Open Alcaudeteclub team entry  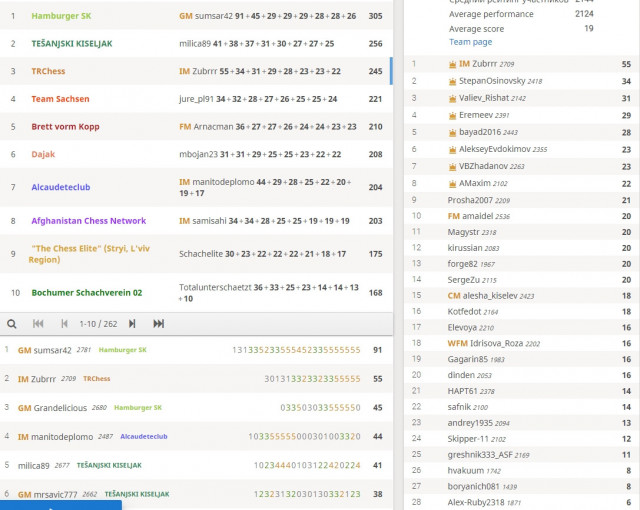(x=61, y=187)
